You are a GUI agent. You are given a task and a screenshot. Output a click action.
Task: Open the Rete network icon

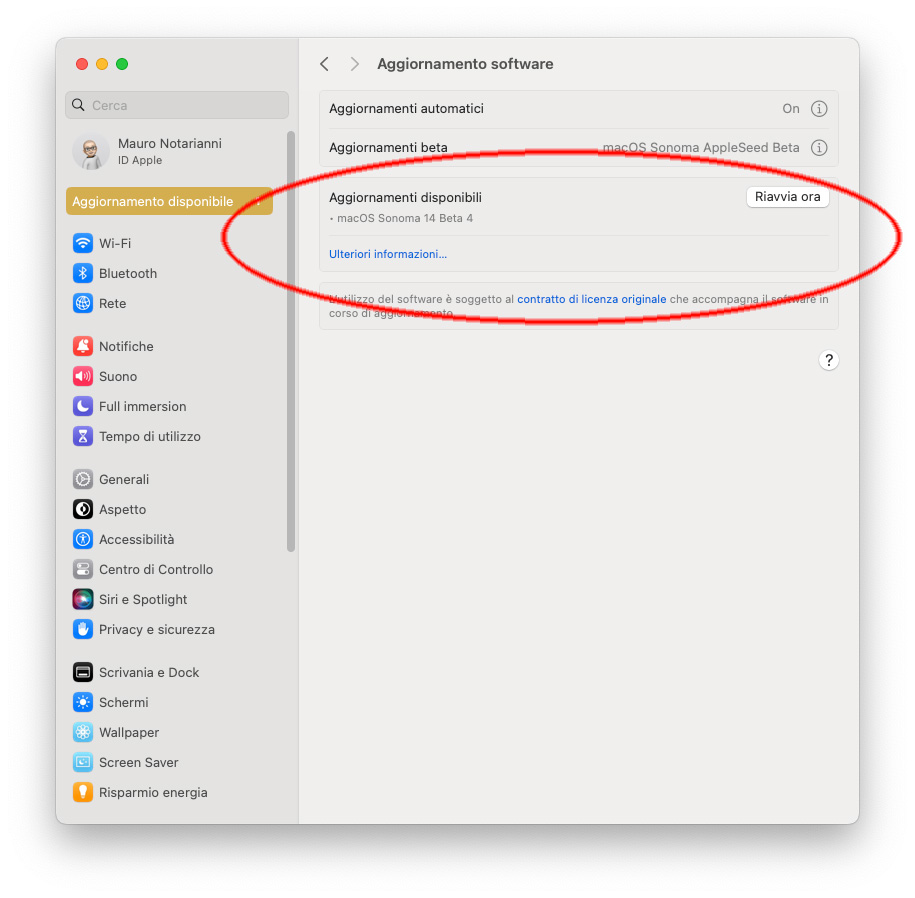click(83, 303)
